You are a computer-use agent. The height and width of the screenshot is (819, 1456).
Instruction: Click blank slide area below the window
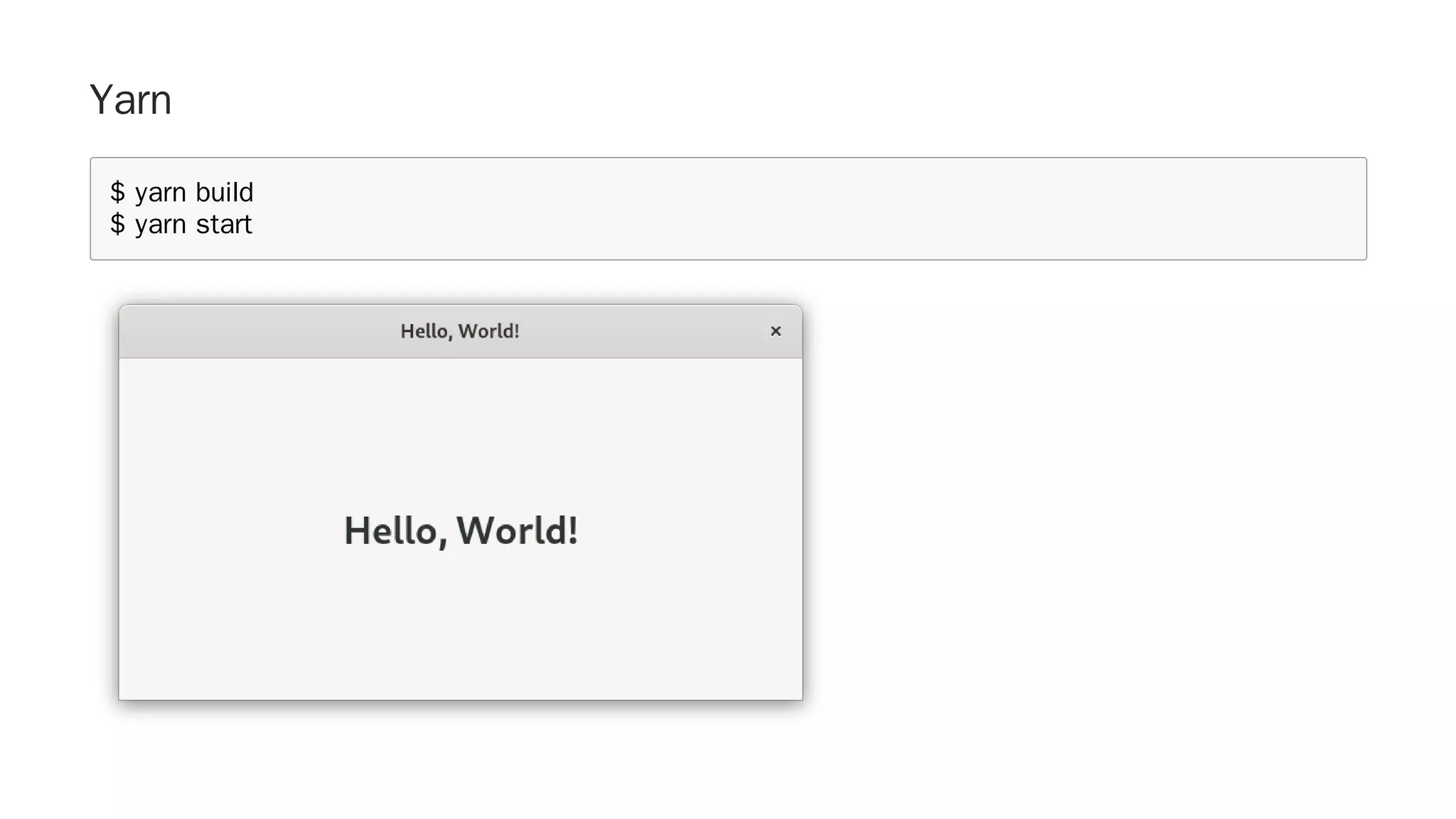click(x=461, y=761)
